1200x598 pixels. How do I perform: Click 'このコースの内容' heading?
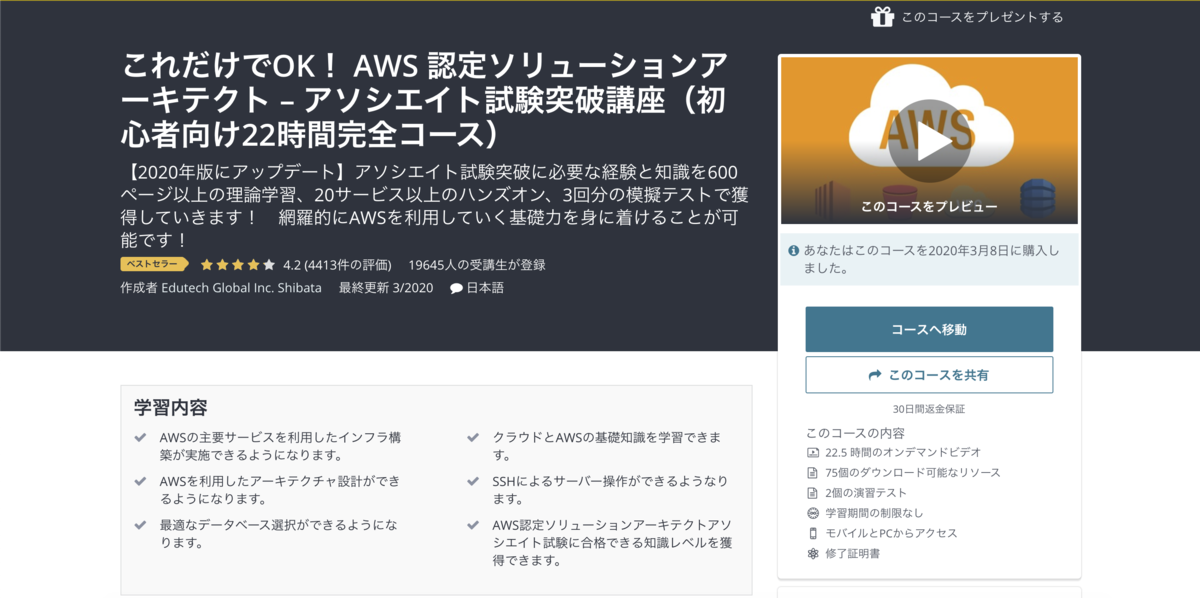coord(855,433)
